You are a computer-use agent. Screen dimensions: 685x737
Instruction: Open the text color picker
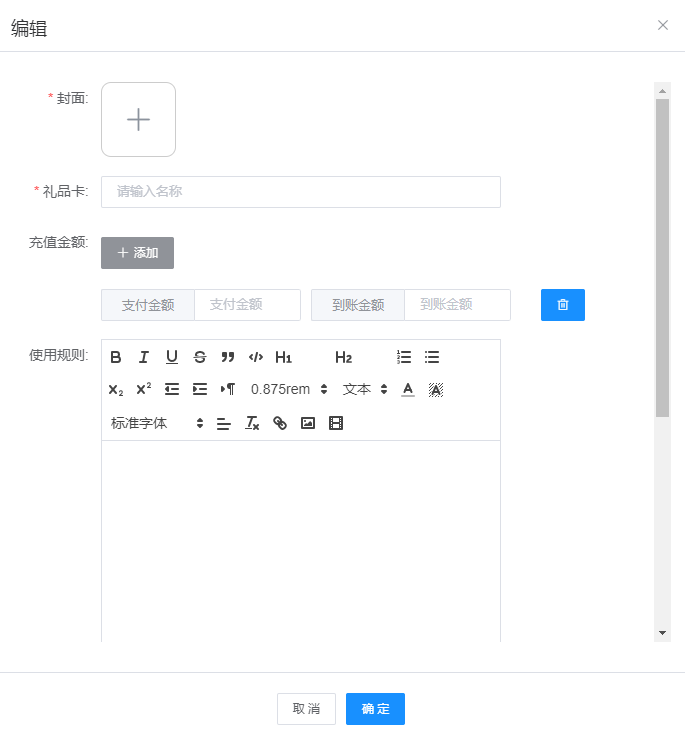tap(408, 389)
